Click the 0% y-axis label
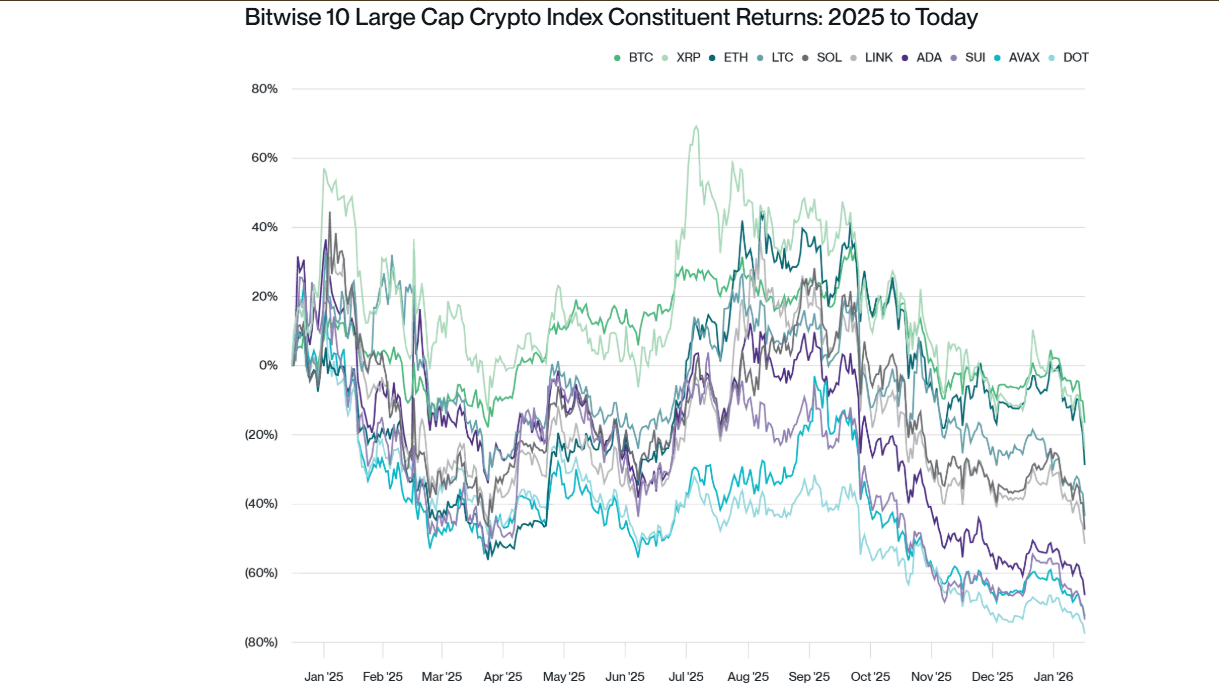 [268, 366]
